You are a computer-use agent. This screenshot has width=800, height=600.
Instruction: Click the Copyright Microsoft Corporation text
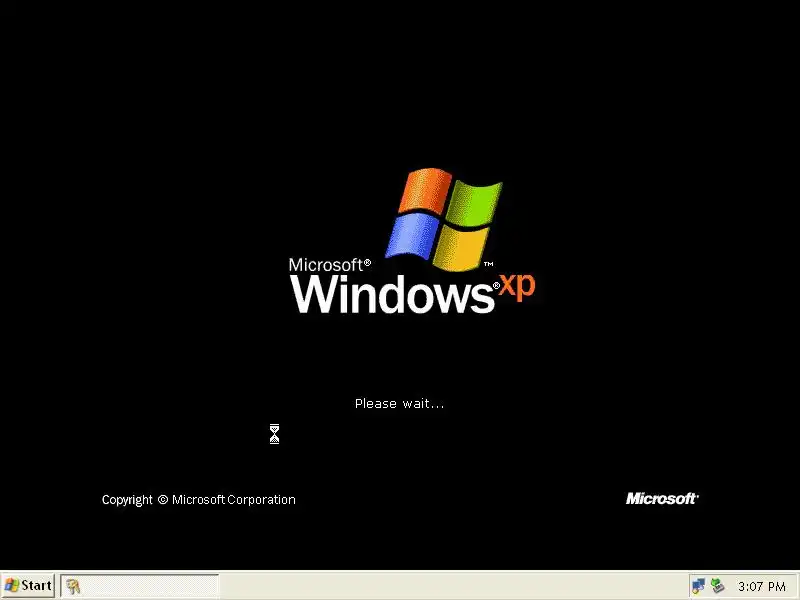tap(198, 500)
